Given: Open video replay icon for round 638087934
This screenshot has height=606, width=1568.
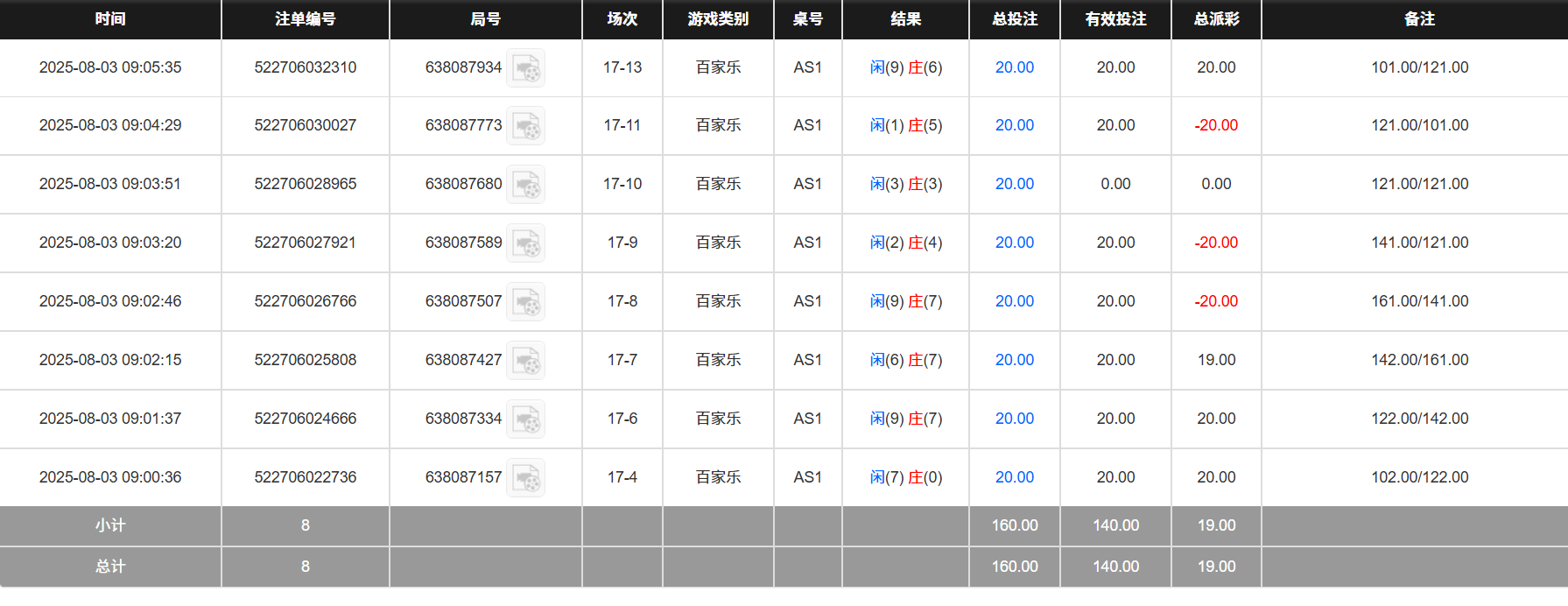Looking at the screenshot, I should 526,68.
